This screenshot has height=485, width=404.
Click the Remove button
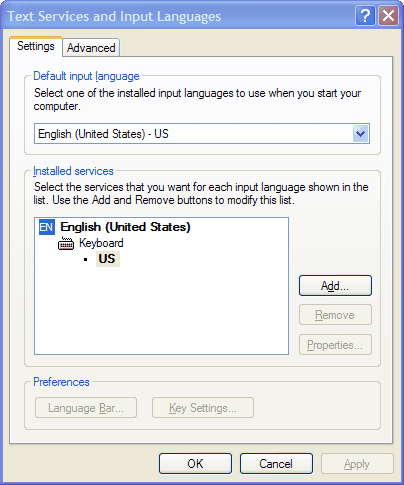[x=335, y=315]
